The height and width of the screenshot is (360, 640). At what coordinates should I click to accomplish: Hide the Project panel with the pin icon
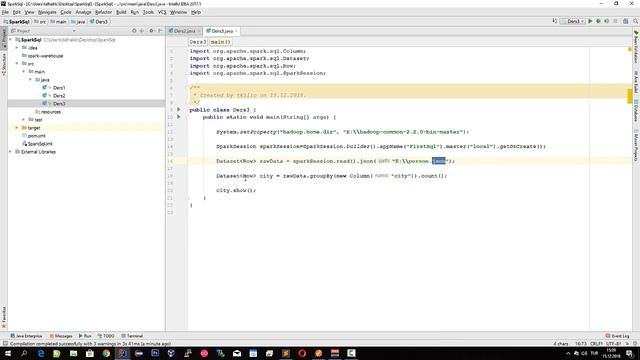click(x=160, y=31)
